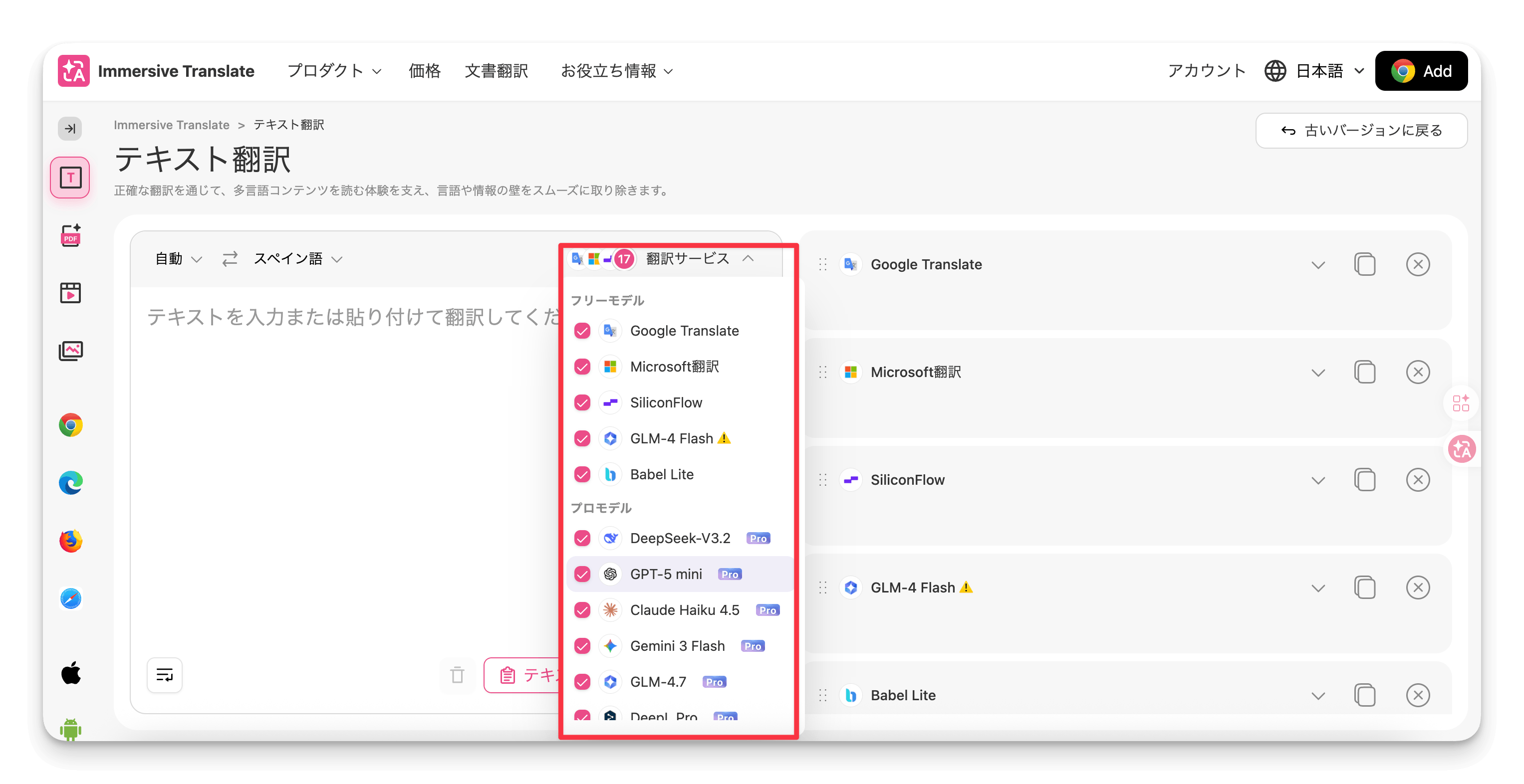
Task: Select the text translation sidebar icon
Action: (x=70, y=178)
